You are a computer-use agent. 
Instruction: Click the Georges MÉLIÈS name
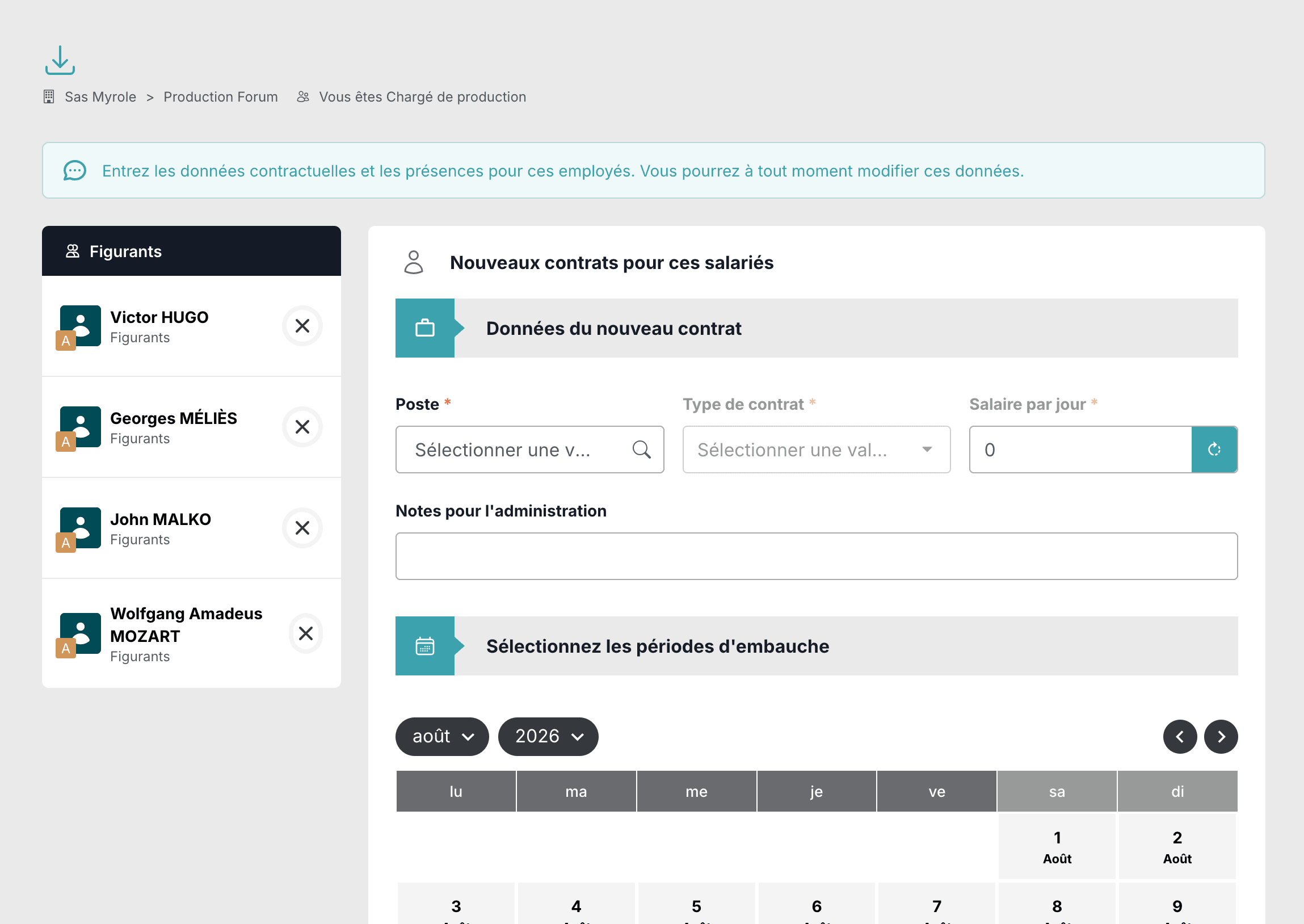(174, 418)
